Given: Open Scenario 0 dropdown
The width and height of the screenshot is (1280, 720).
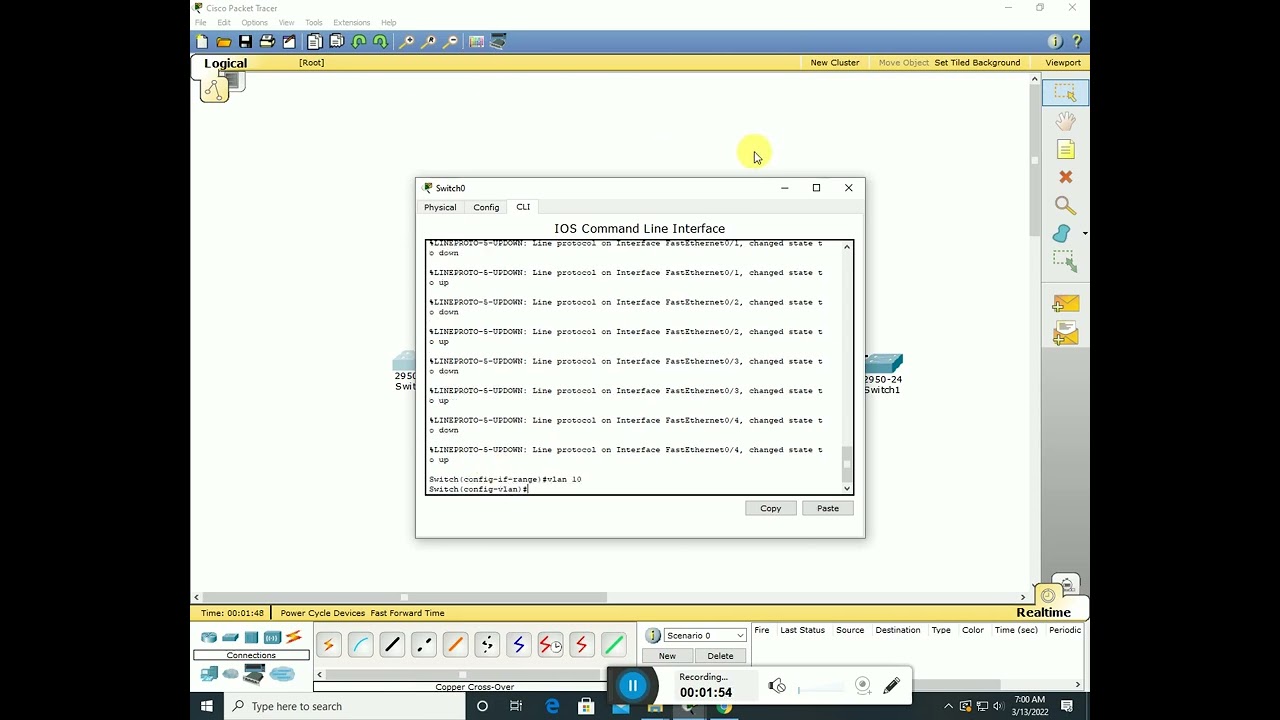Looking at the screenshot, I should [x=705, y=636].
